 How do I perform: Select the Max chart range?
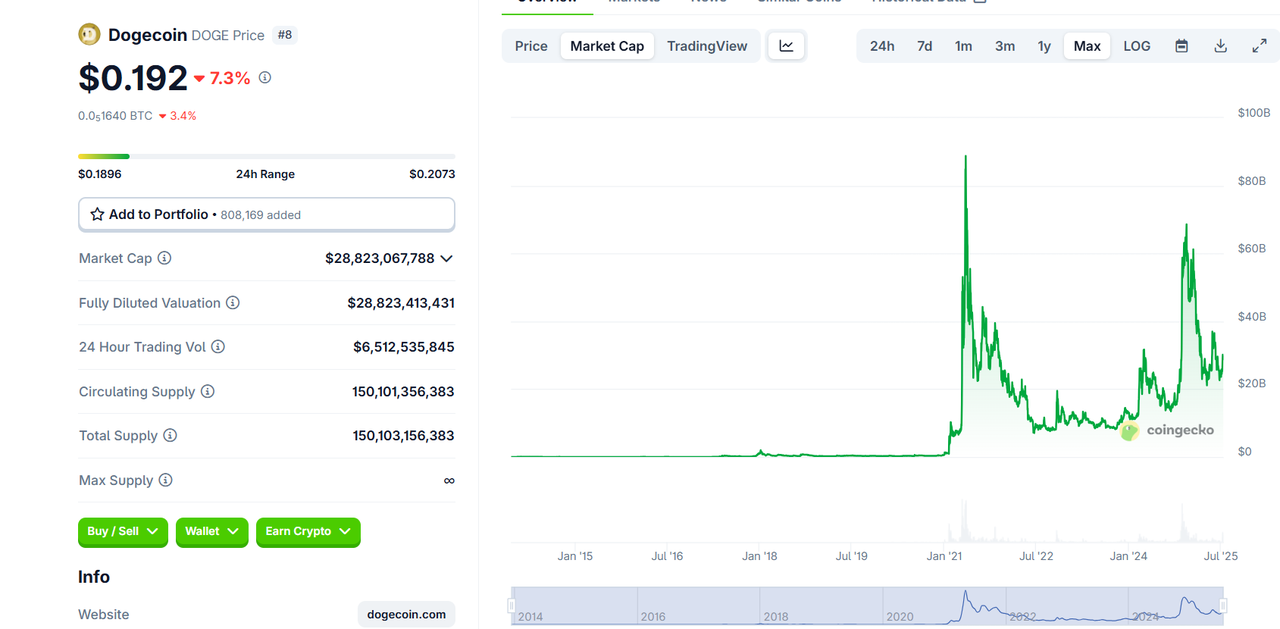[1087, 46]
